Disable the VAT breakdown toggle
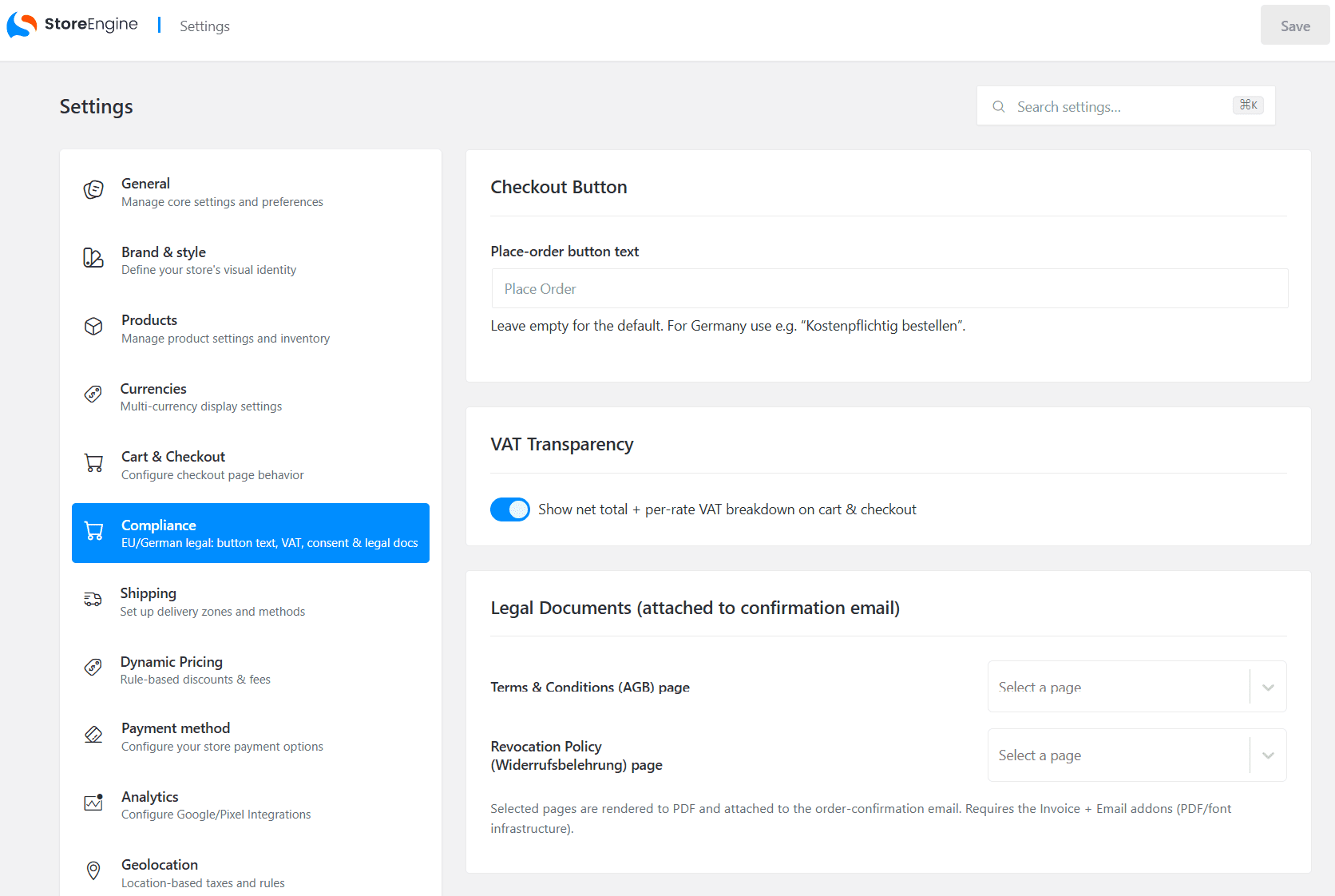The image size is (1335, 896). [x=510, y=509]
